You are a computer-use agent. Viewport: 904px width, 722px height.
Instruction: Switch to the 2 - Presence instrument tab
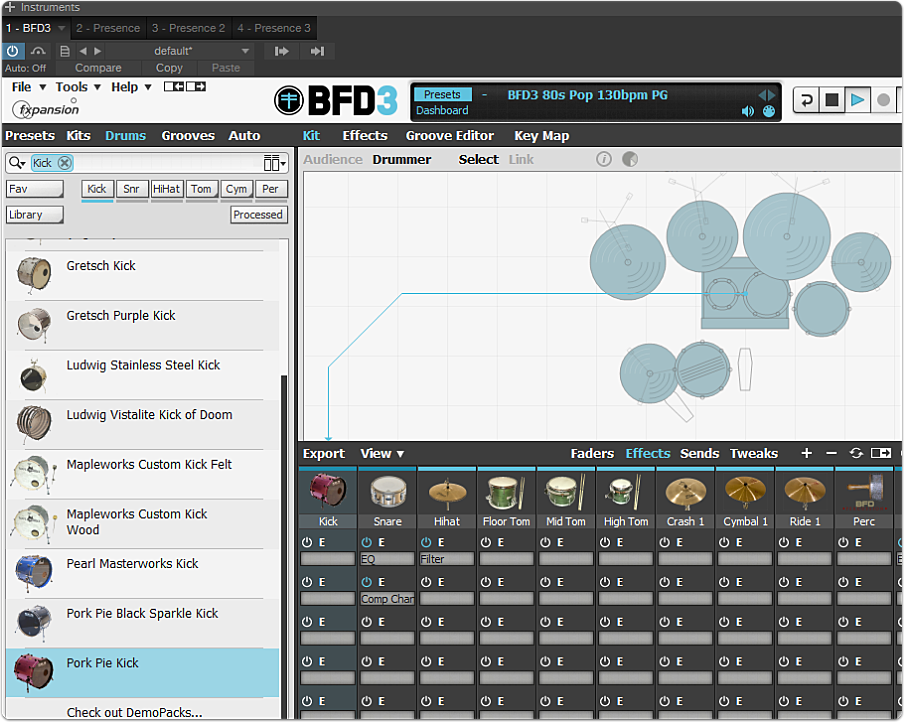click(108, 28)
